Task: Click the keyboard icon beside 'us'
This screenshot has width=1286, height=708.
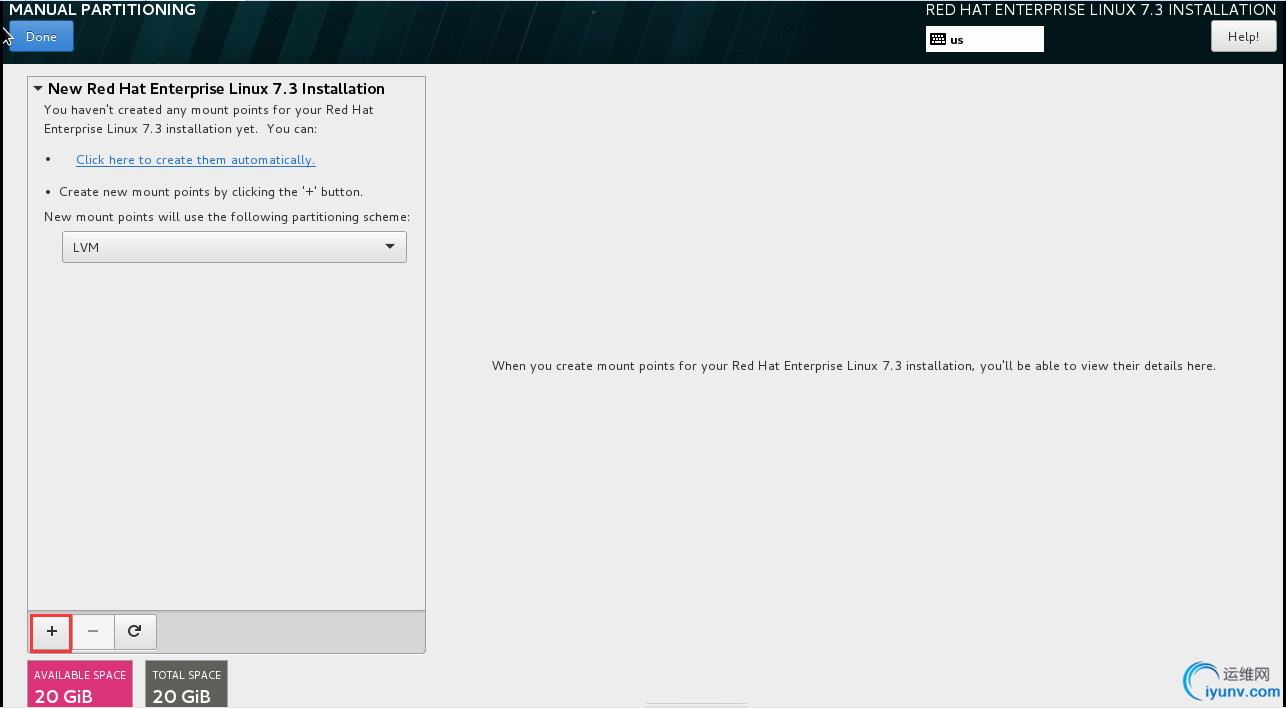Action: (x=938, y=40)
